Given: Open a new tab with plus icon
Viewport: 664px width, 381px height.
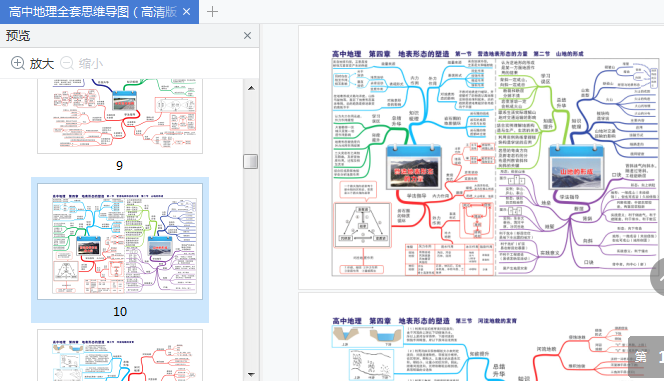Looking at the screenshot, I should tap(212, 11).
